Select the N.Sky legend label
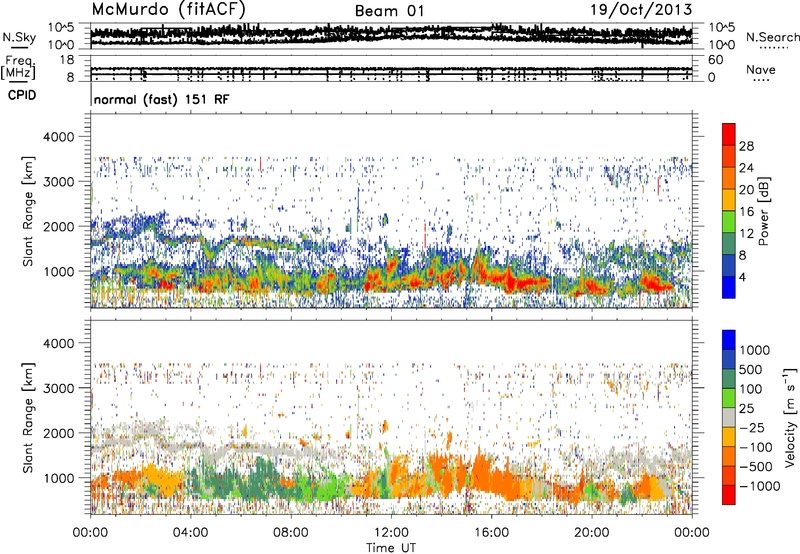The width and height of the screenshot is (800, 554). click(19, 37)
